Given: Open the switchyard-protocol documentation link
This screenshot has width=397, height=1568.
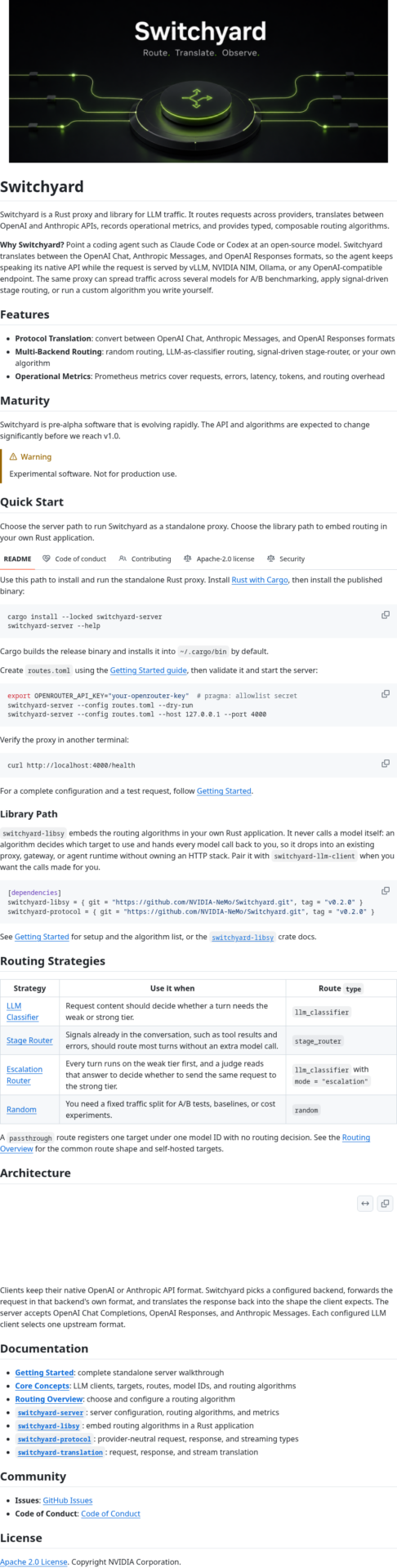Looking at the screenshot, I should (x=55, y=1439).
